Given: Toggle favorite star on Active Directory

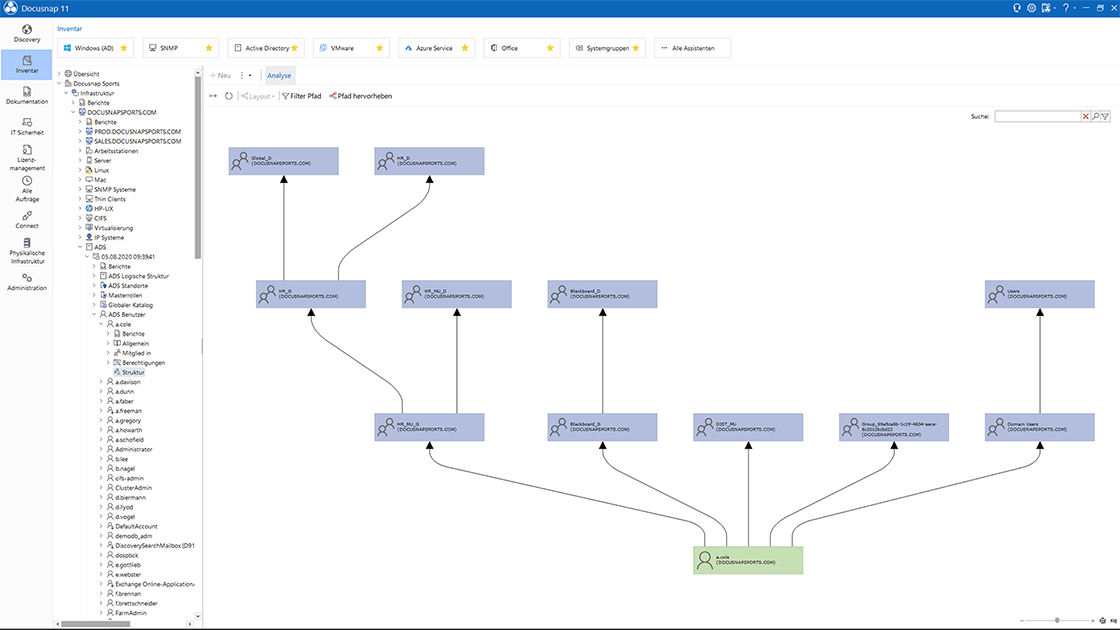Looking at the screenshot, I should 294,48.
